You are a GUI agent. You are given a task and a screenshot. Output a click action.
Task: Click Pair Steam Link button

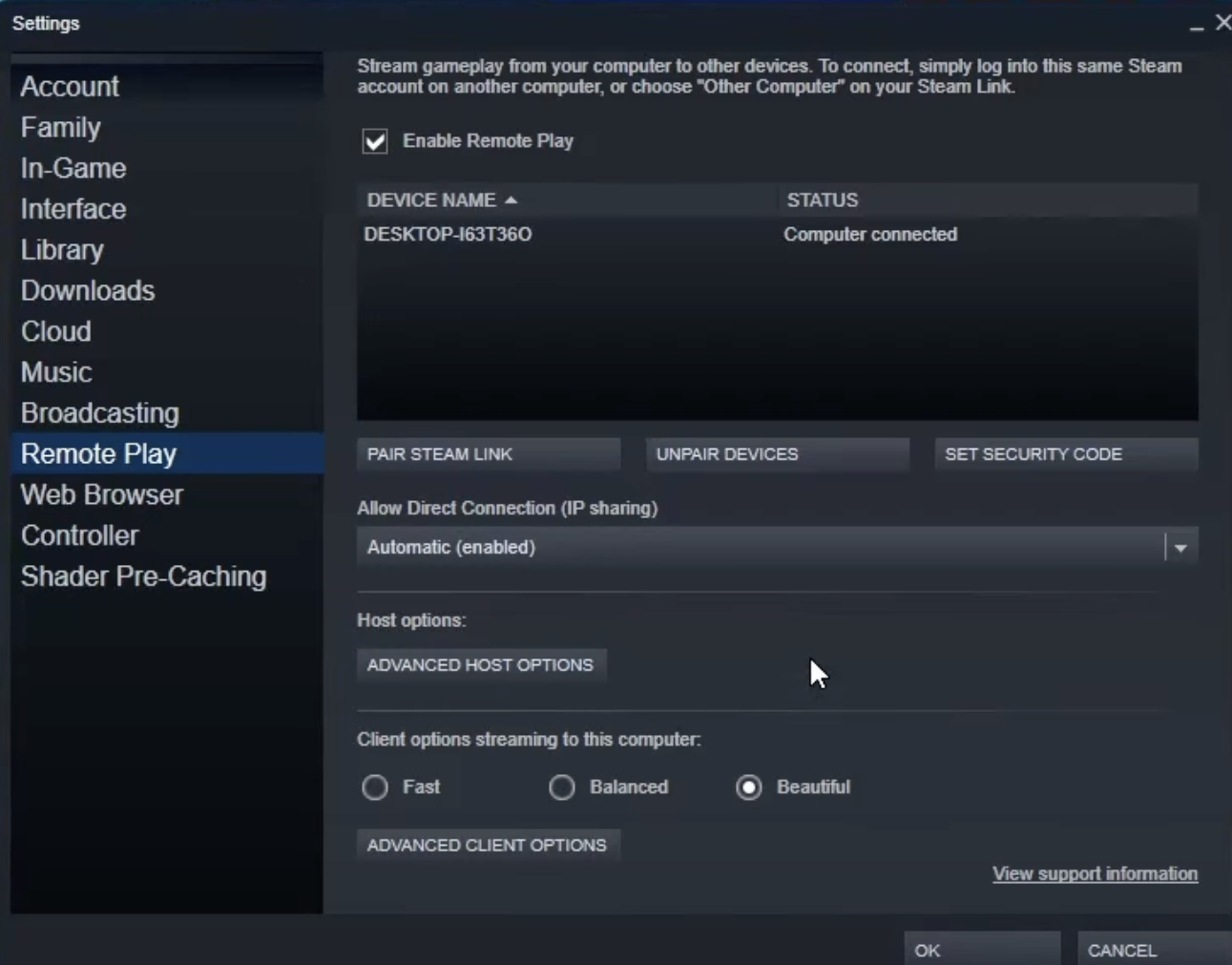tap(489, 453)
